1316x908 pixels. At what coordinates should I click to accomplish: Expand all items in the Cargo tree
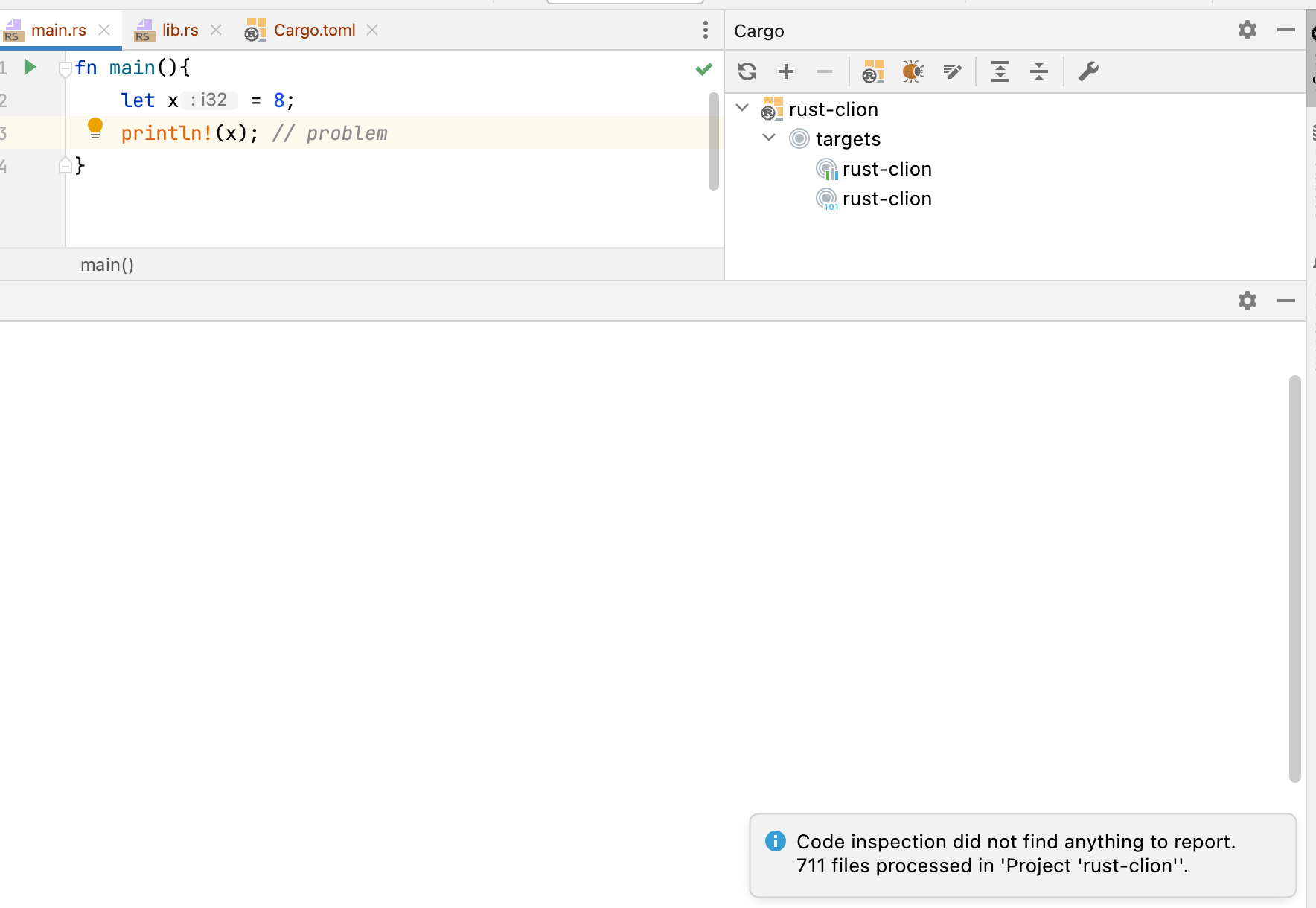click(1000, 71)
